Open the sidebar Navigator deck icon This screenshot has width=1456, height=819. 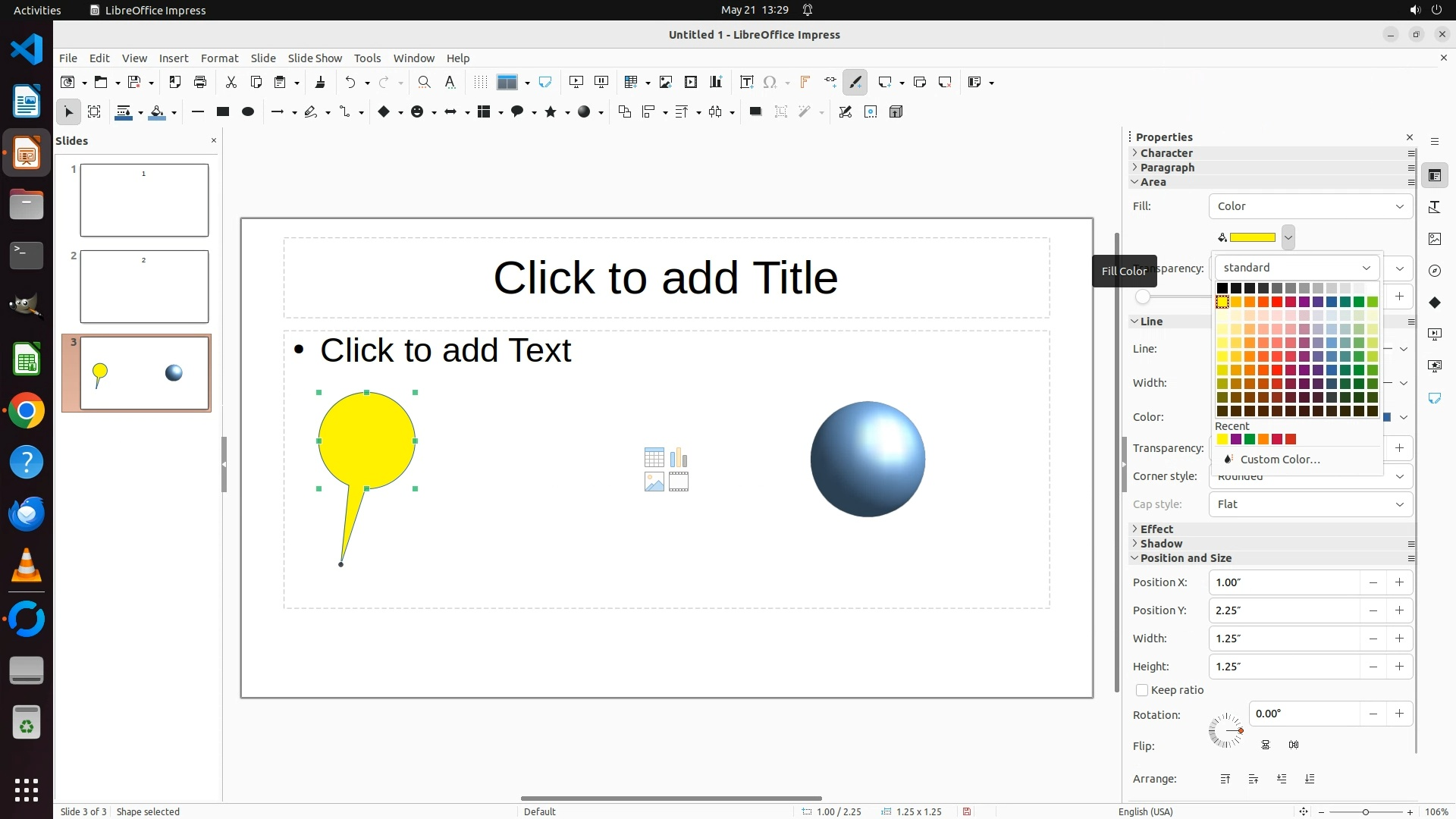[x=1434, y=271]
